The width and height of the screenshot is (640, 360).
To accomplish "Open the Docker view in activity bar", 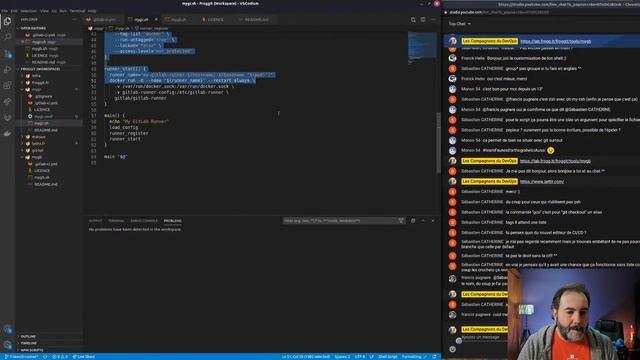I will point(7,133).
